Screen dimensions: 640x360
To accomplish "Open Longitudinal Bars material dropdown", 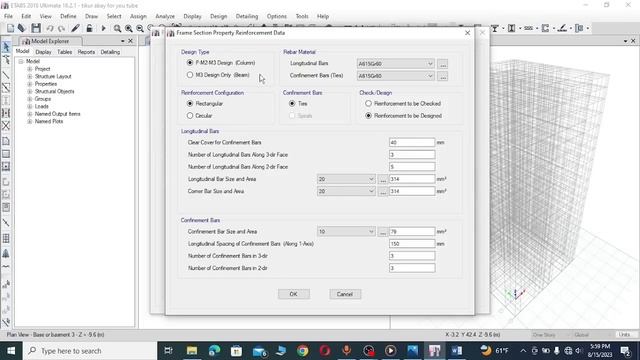I will point(395,64).
